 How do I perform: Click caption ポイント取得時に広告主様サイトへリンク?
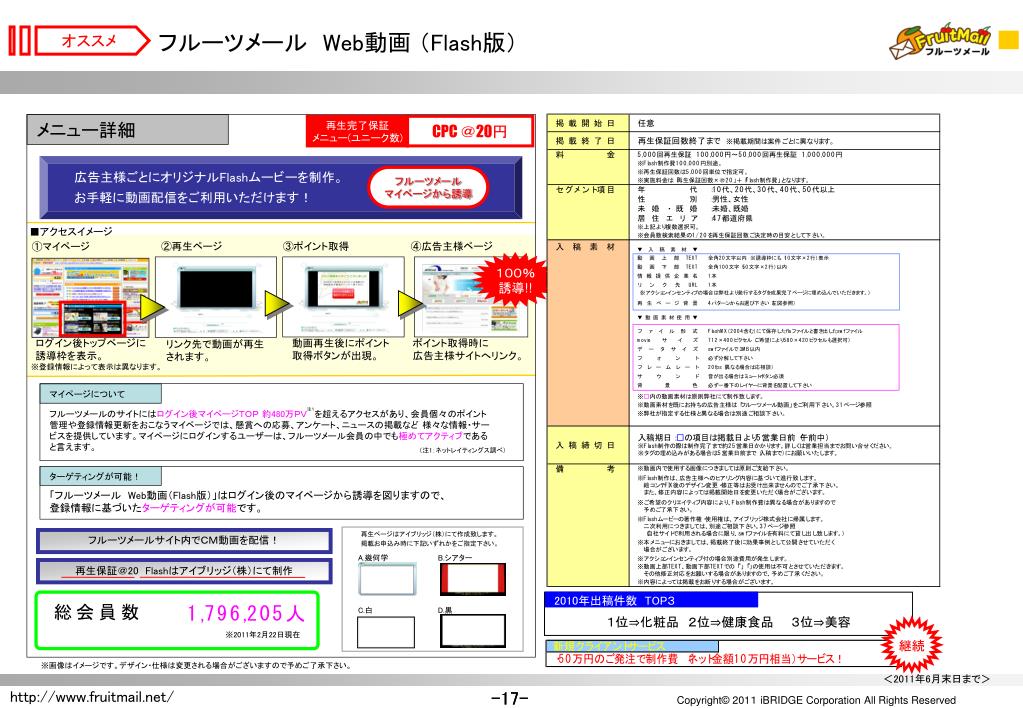coord(468,349)
